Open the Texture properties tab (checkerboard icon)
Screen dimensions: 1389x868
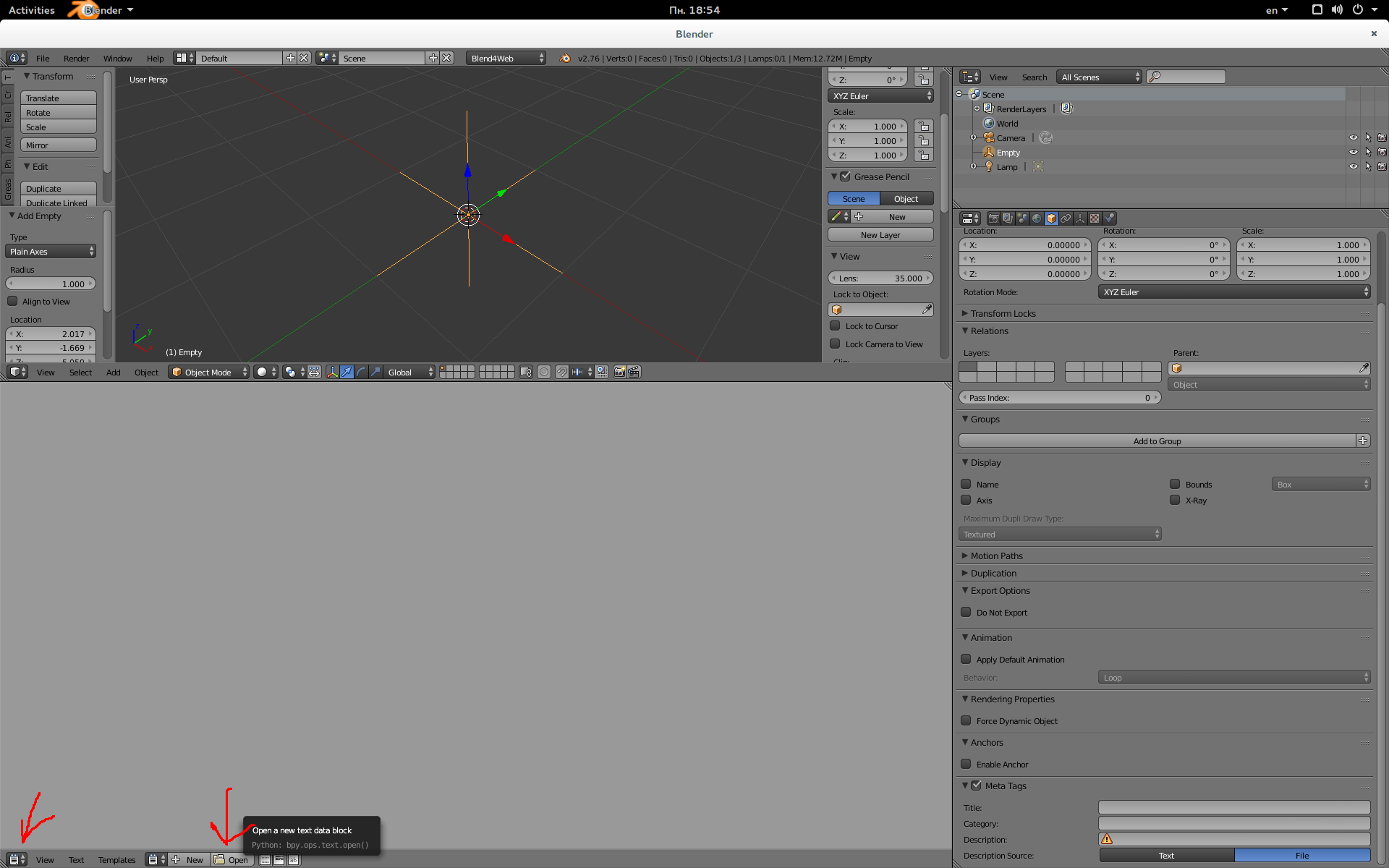[1095, 218]
